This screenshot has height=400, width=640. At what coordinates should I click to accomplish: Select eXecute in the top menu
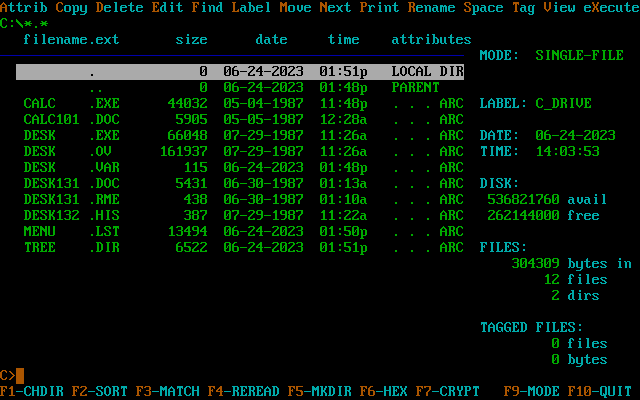point(604,8)
